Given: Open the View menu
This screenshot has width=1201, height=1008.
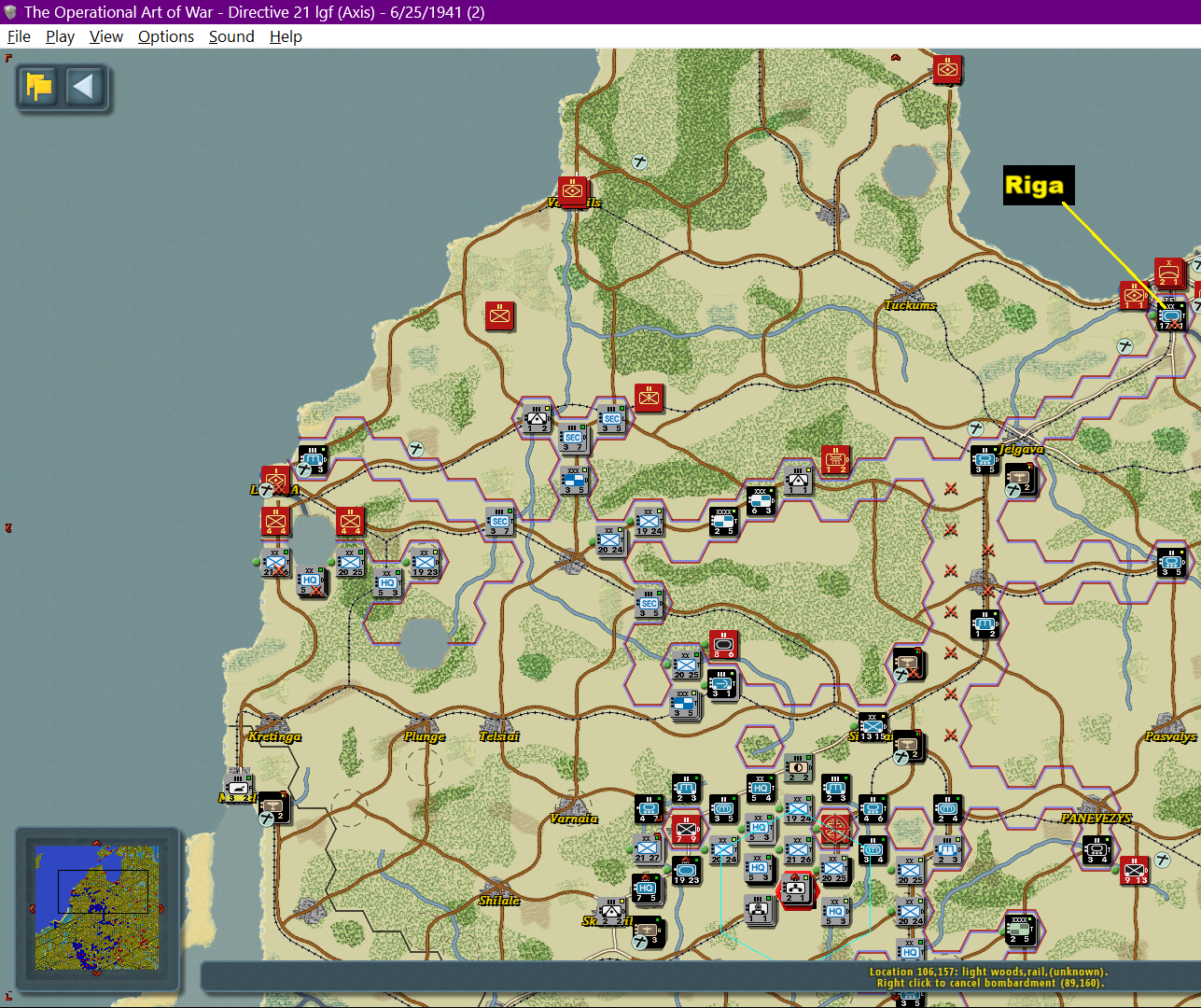Looking at the screenshot, I should [106, 36].
